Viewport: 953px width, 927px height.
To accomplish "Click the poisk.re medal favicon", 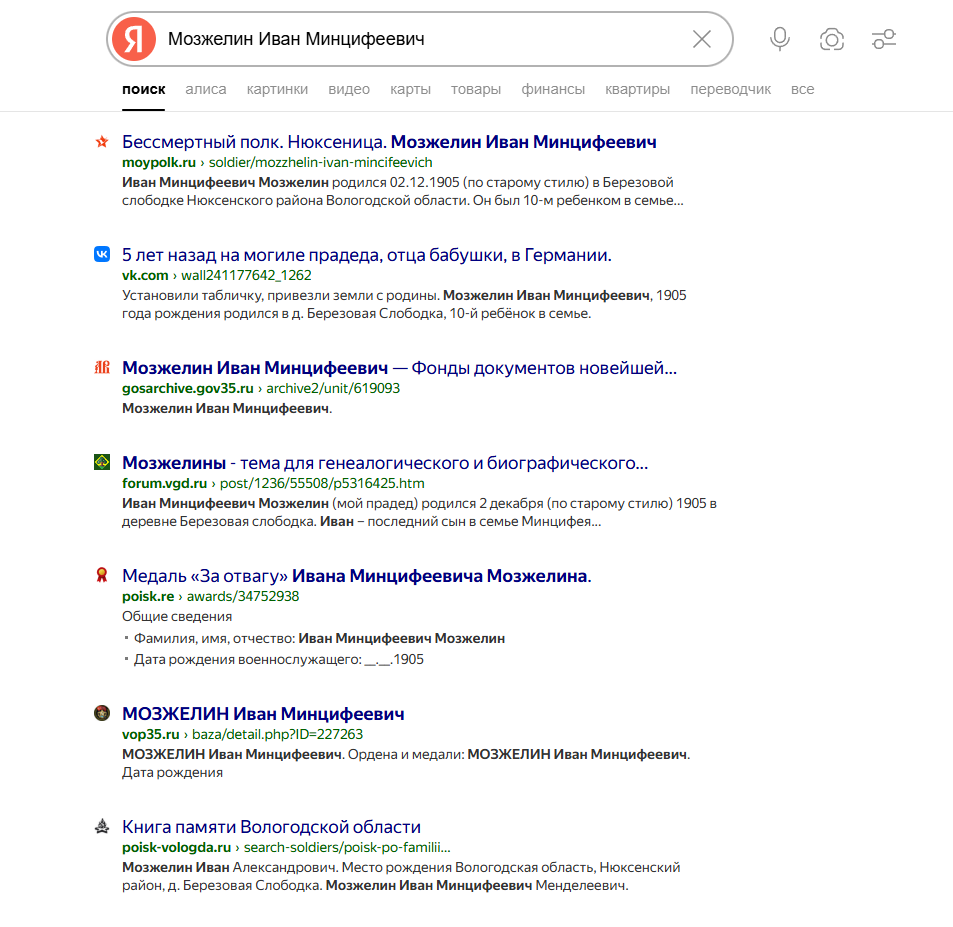I will (102, 574).
